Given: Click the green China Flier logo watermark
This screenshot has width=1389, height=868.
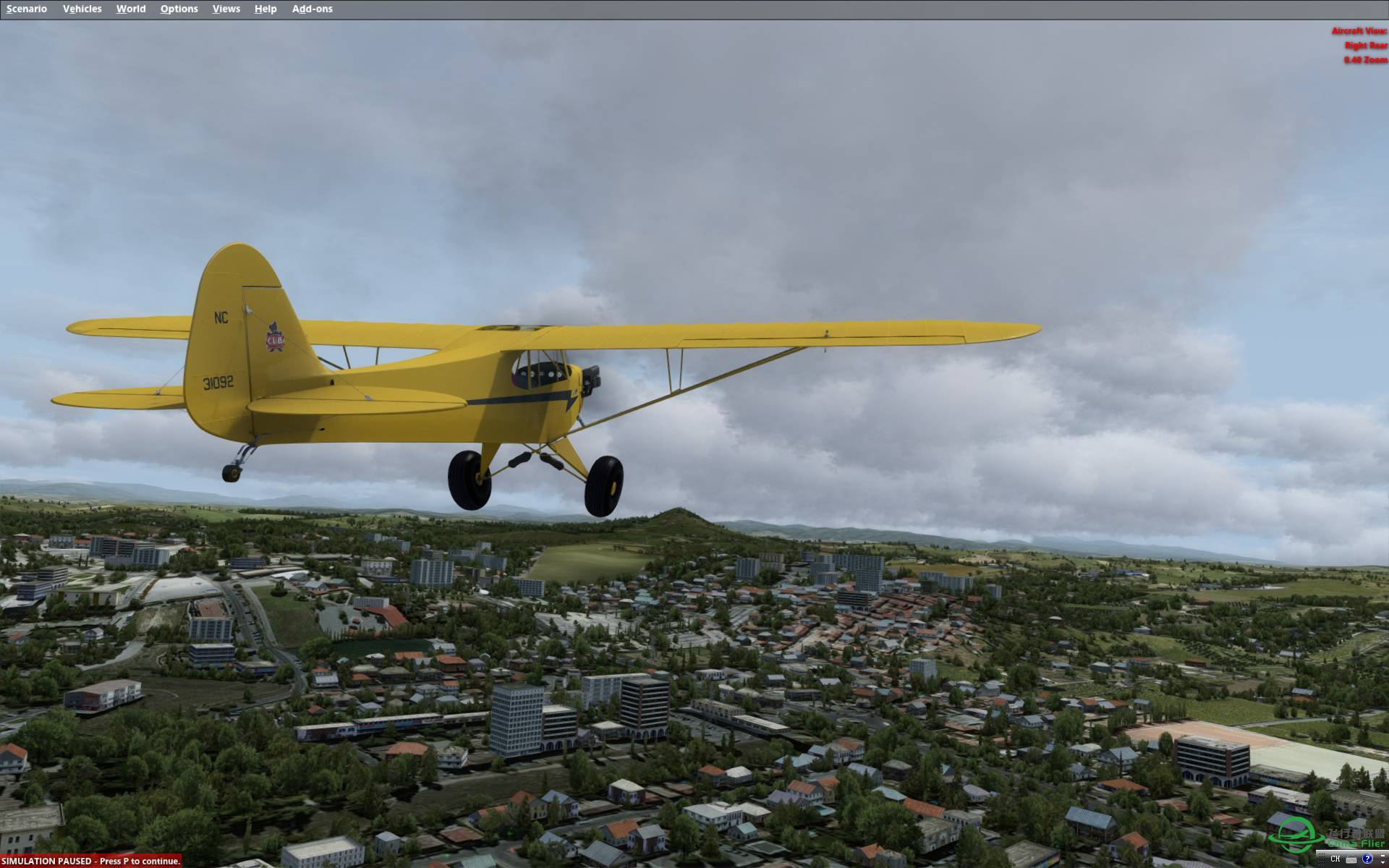Looking at the screenshot, I should (x=1296, y=835).
